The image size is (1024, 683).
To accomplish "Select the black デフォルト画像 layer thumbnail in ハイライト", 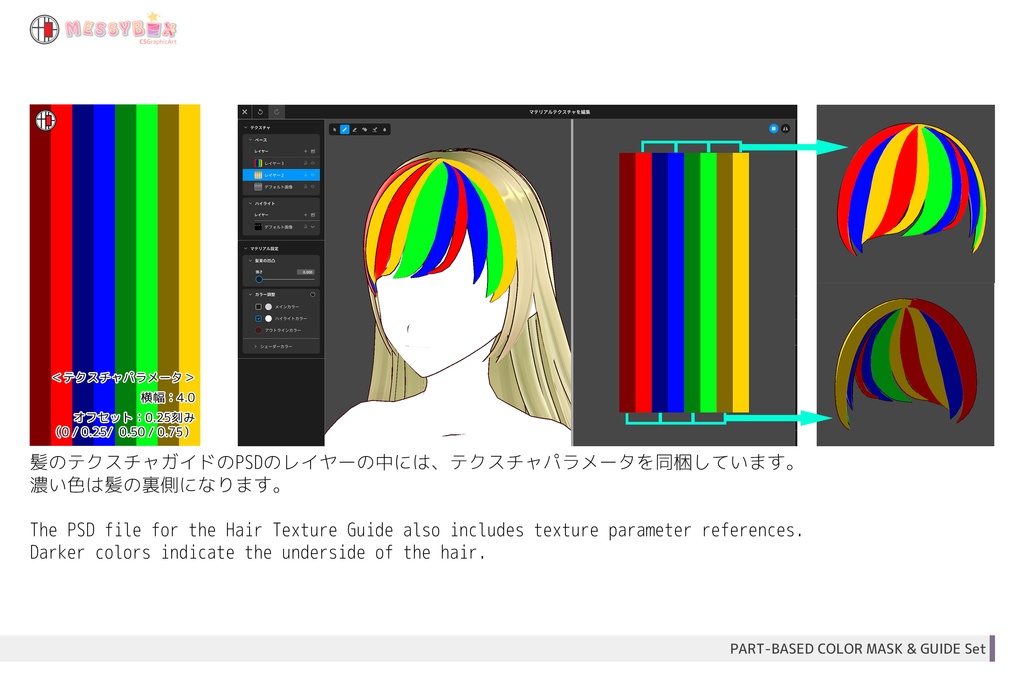I will [x=258, y=227].
